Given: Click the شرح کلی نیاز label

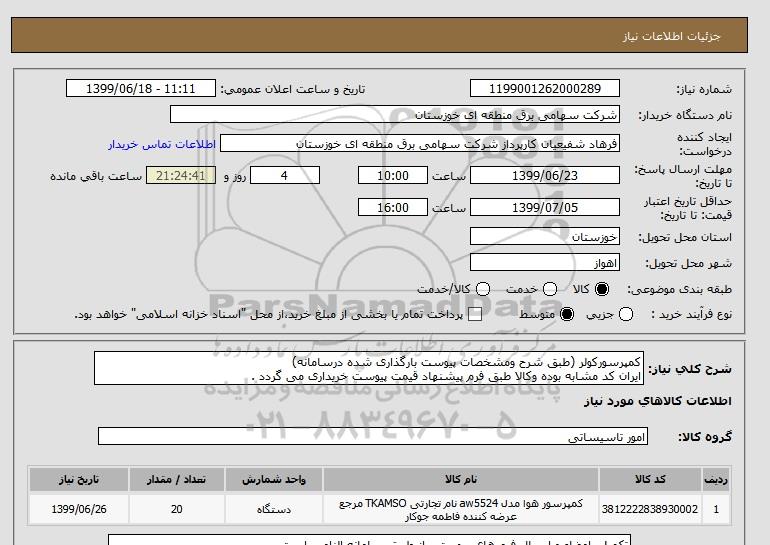Looking at the screenshot, I should (690, 369).
